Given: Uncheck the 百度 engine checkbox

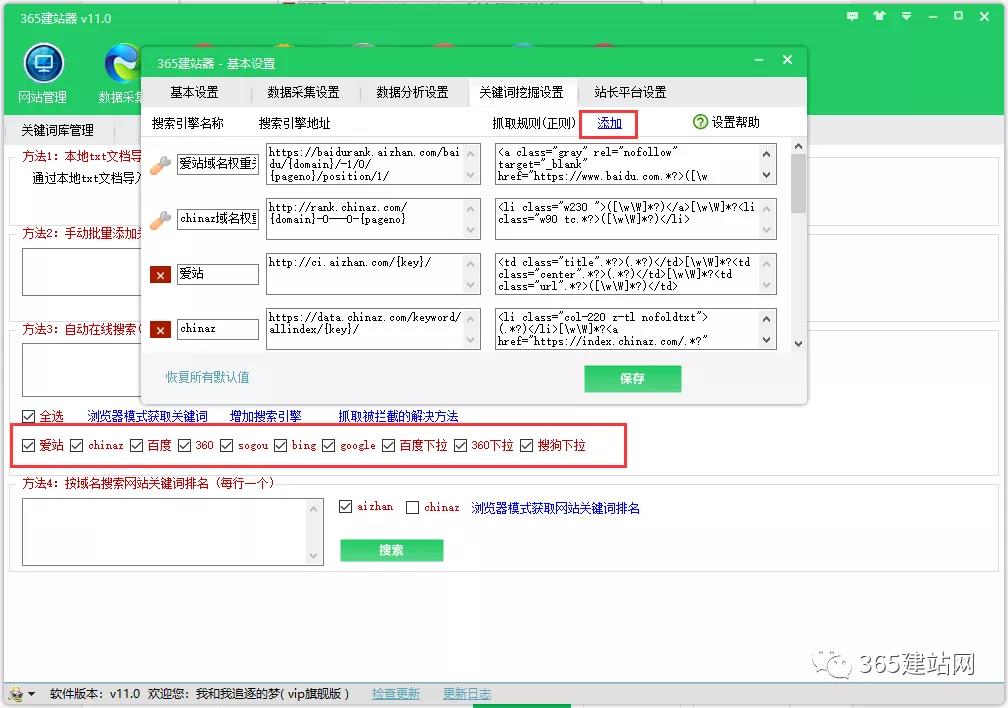Looking at the screenshot, I should tap(136, 445).
